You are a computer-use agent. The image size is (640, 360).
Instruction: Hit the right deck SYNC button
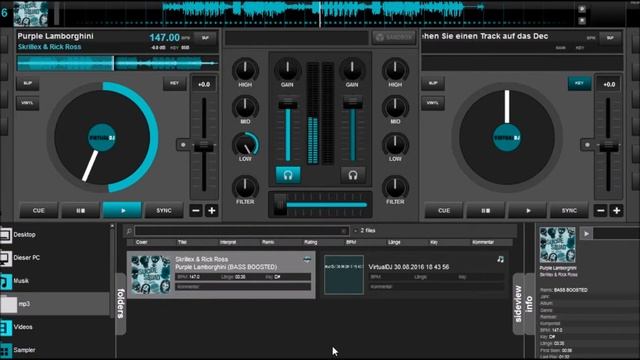coord(569,211)
